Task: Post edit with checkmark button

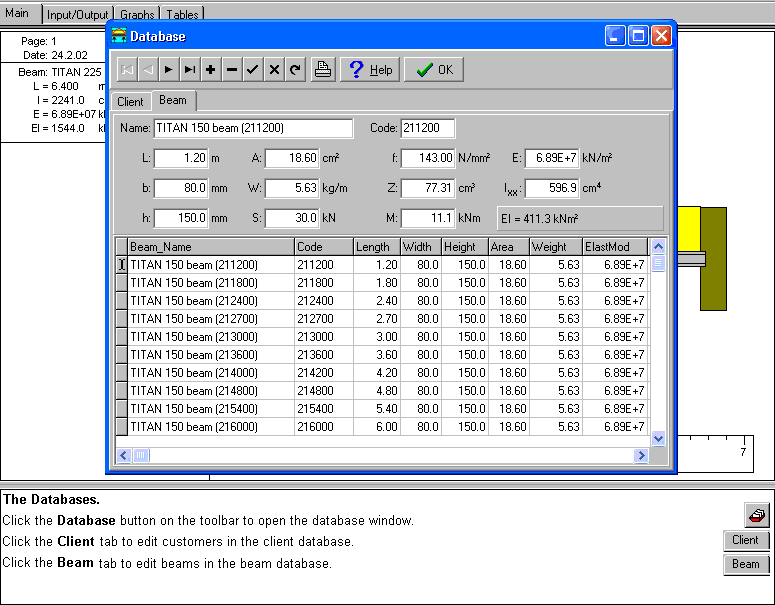Action: pos(252,70)
